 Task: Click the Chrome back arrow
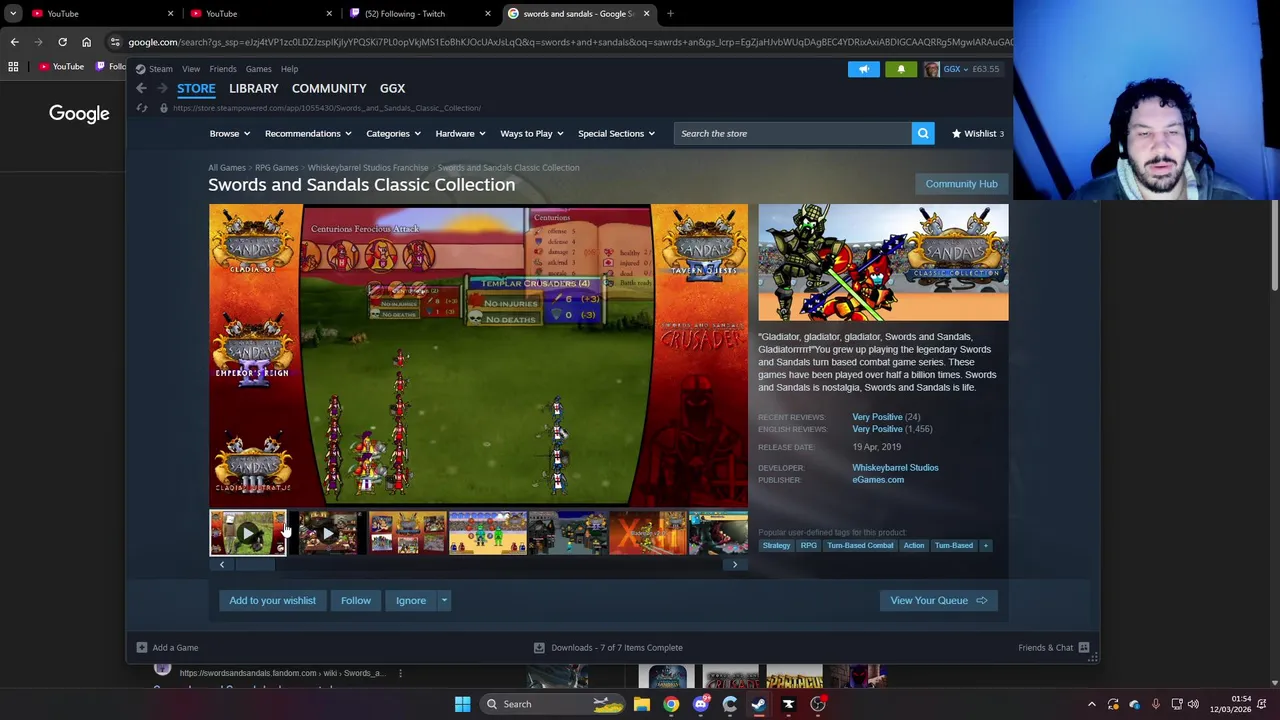[x=14, y=42]
